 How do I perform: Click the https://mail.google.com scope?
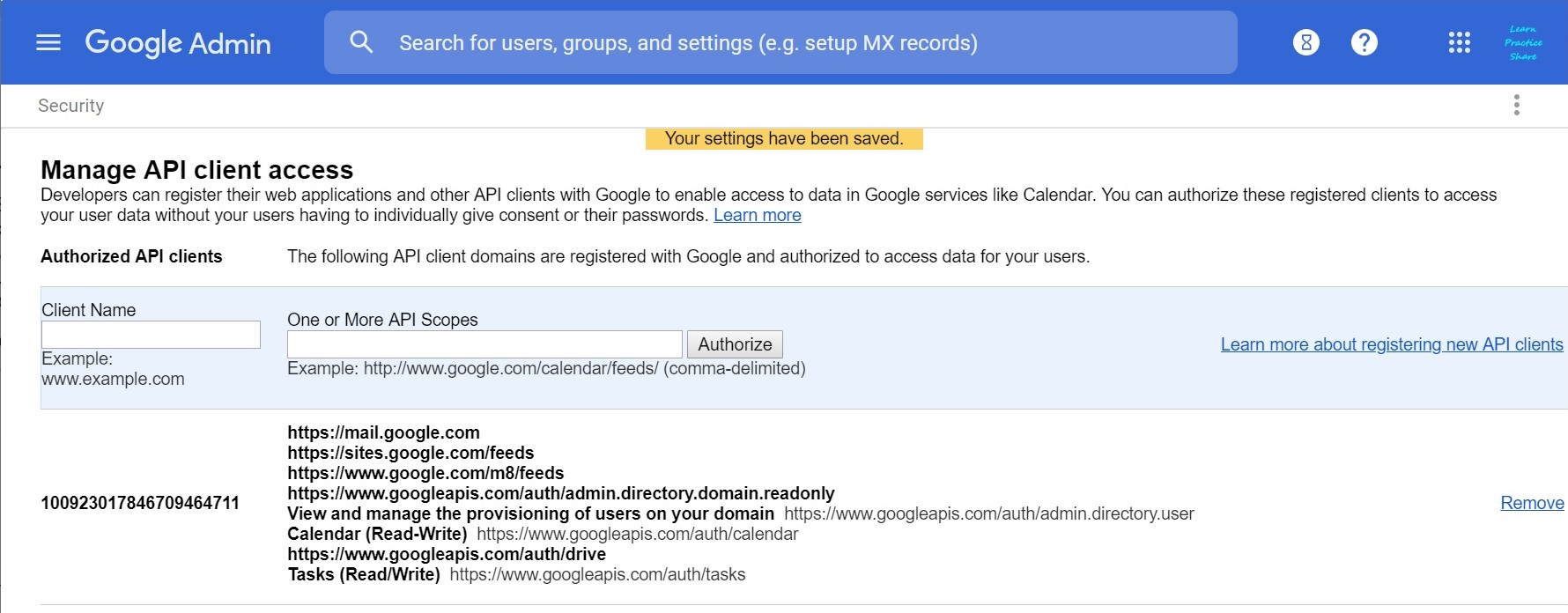383,432
